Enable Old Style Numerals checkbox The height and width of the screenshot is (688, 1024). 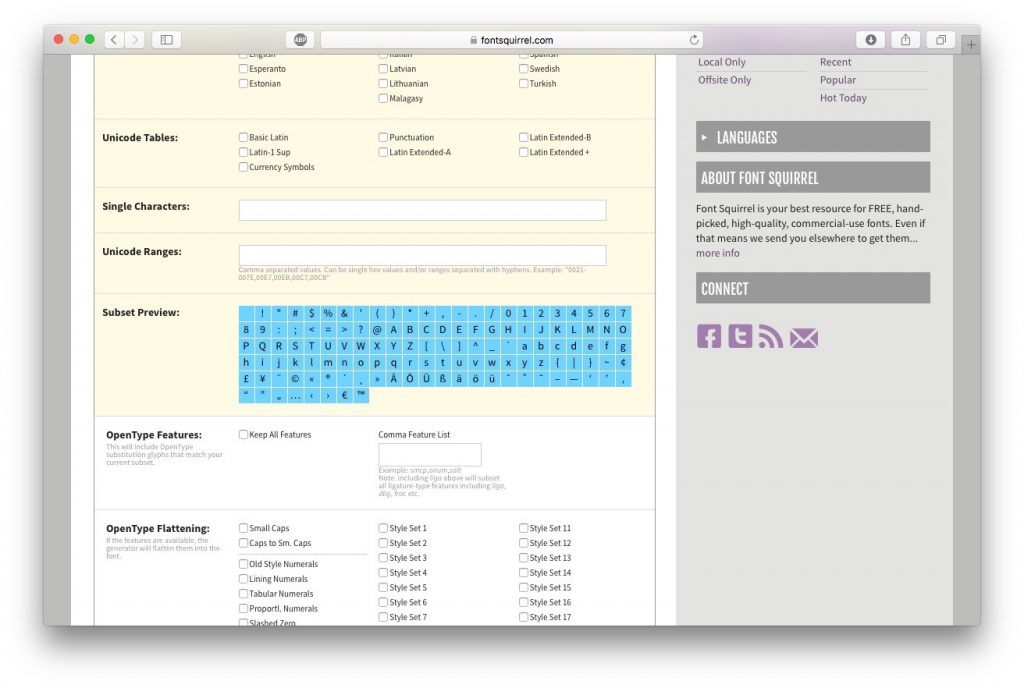coord(243,564)
